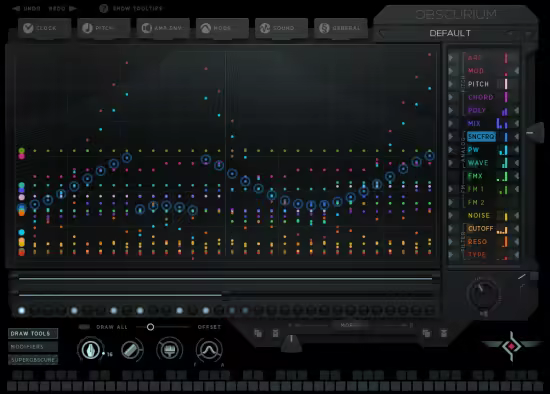Select the eraser draw tool
Viewport: 550px width, 394px height.
pyautogui.click(x=131, y=349)
